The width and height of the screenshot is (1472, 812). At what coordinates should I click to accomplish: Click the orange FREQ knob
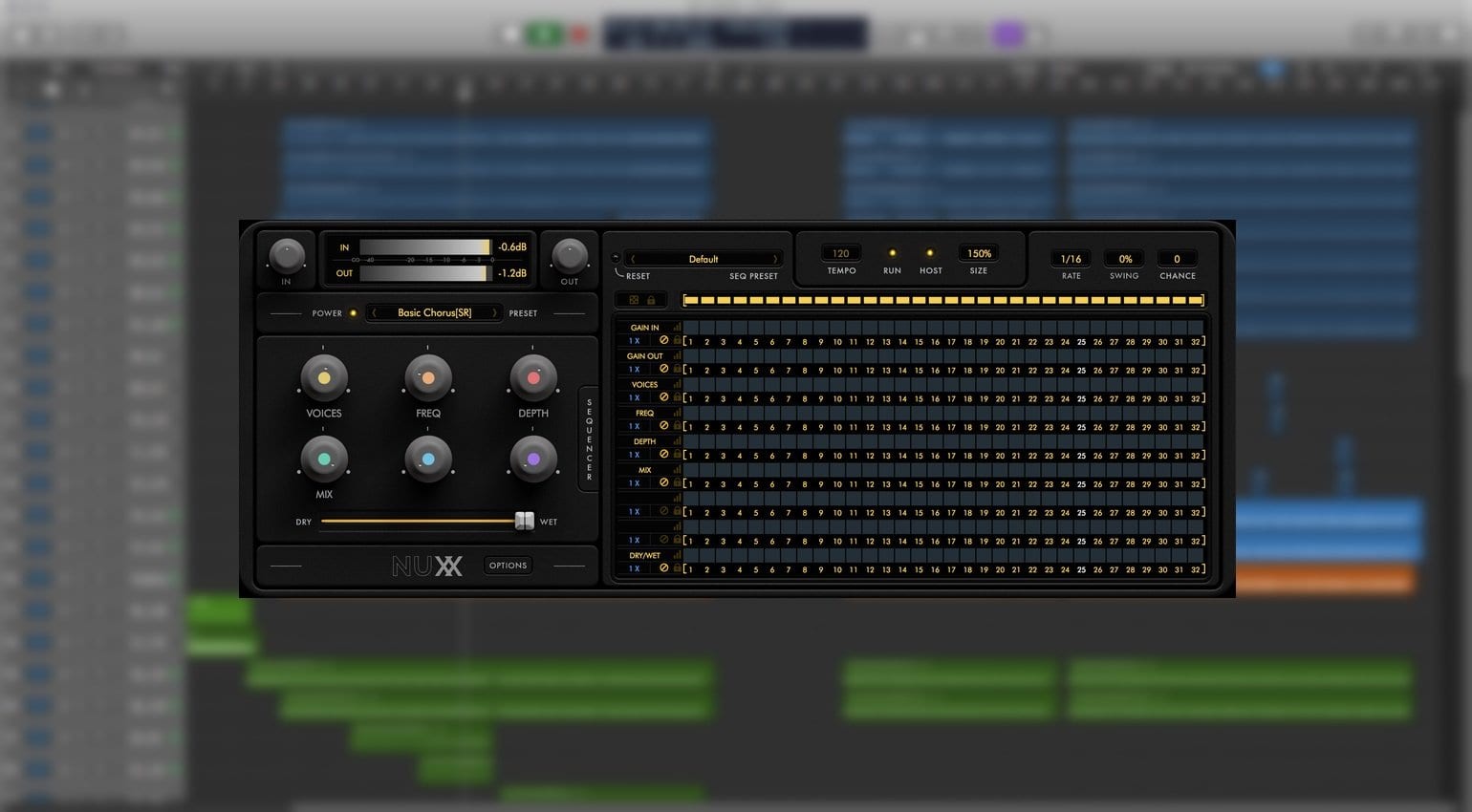(x=428, y=377)
